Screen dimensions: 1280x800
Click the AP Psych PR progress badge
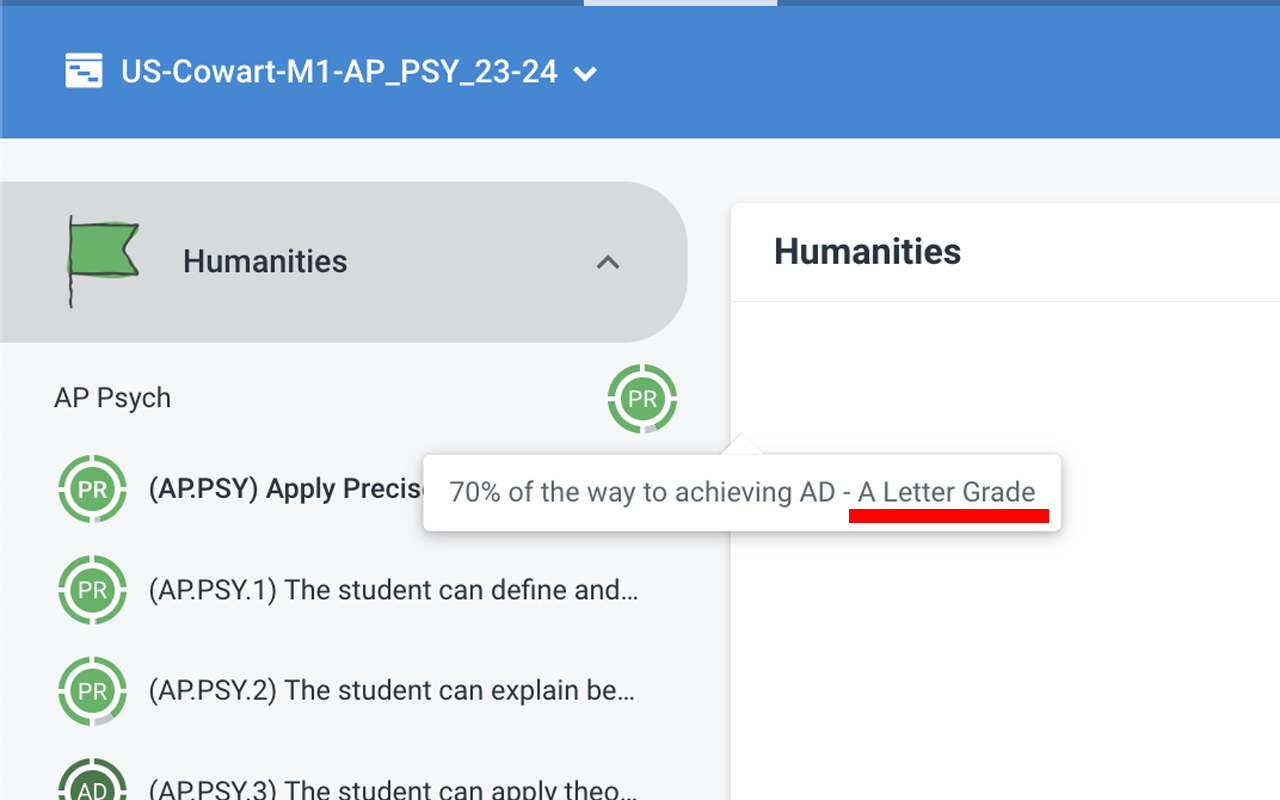642,399
